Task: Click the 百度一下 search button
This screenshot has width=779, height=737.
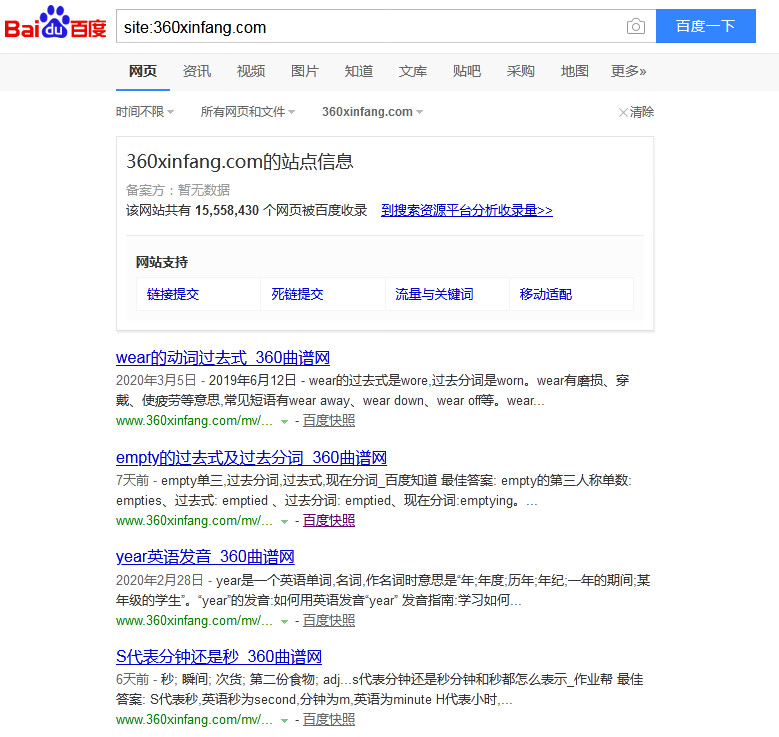Action: pyautogui.click(x=705, y=26)
